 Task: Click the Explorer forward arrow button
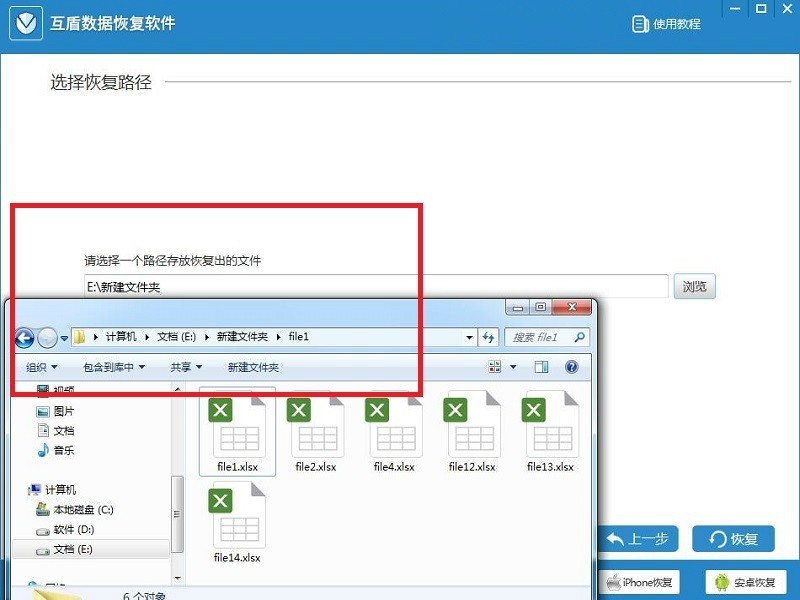pos(47,337)
